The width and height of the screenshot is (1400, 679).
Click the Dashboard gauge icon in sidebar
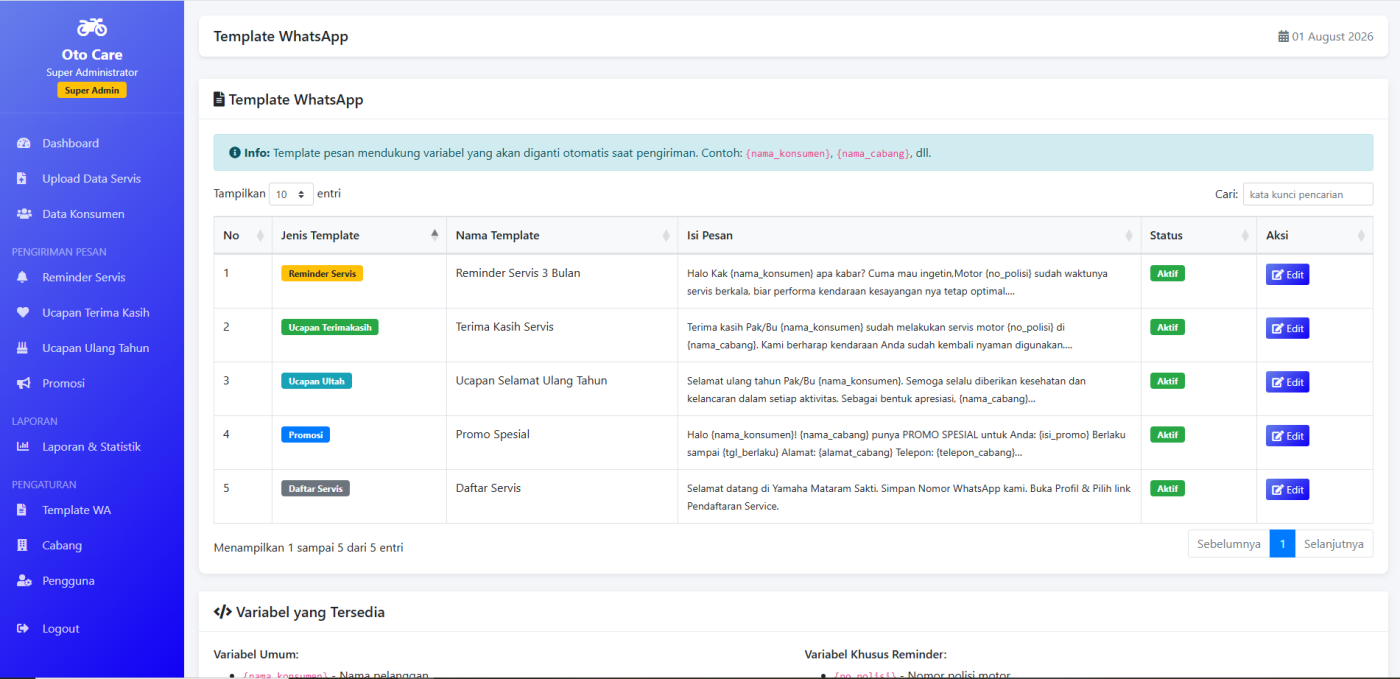[23, 143]
